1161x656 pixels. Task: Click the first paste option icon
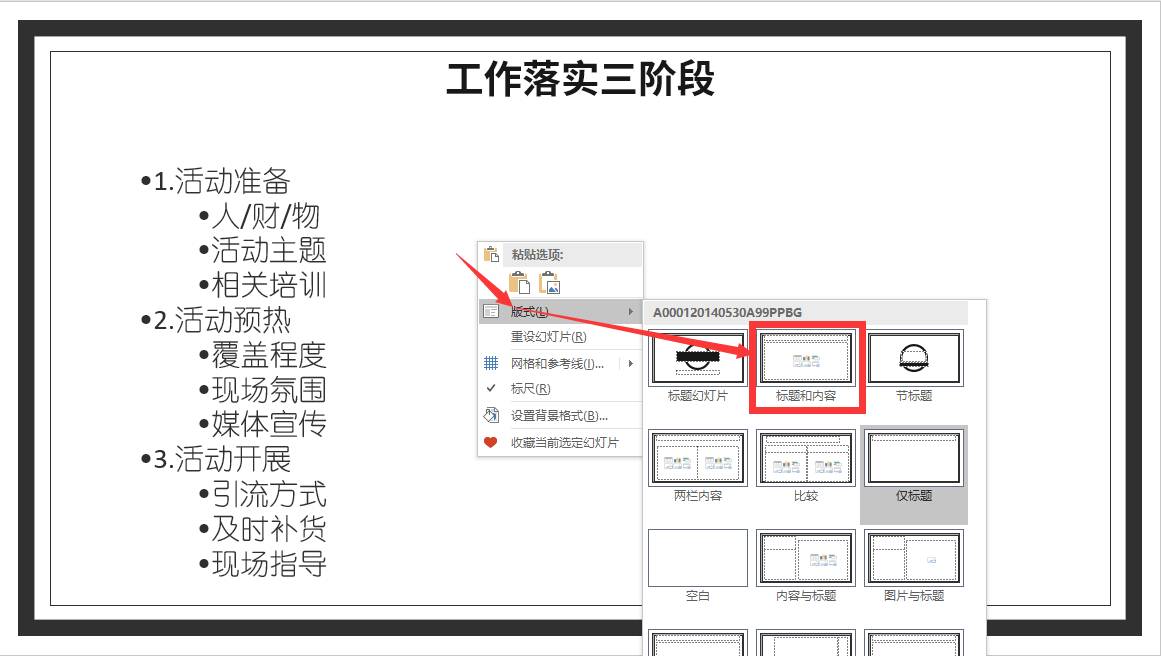[x=519, y=283]
